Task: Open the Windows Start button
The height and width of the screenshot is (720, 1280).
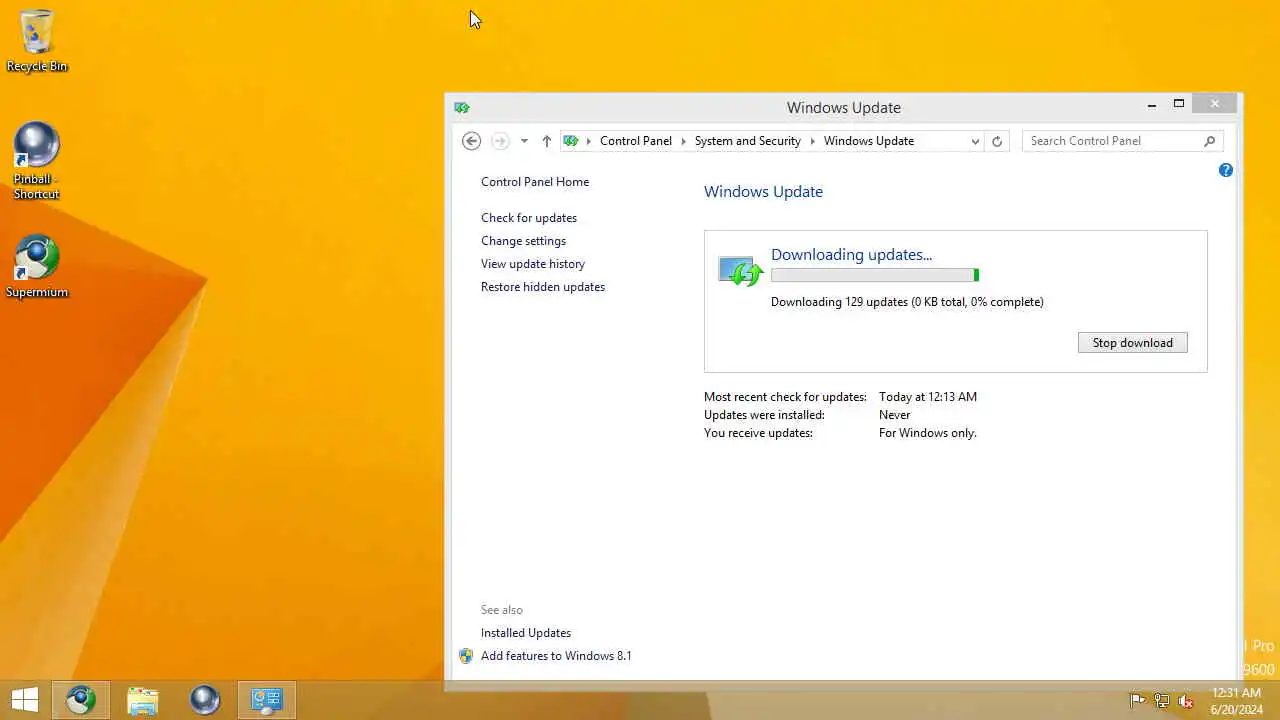Action: (x=25, y=700)
